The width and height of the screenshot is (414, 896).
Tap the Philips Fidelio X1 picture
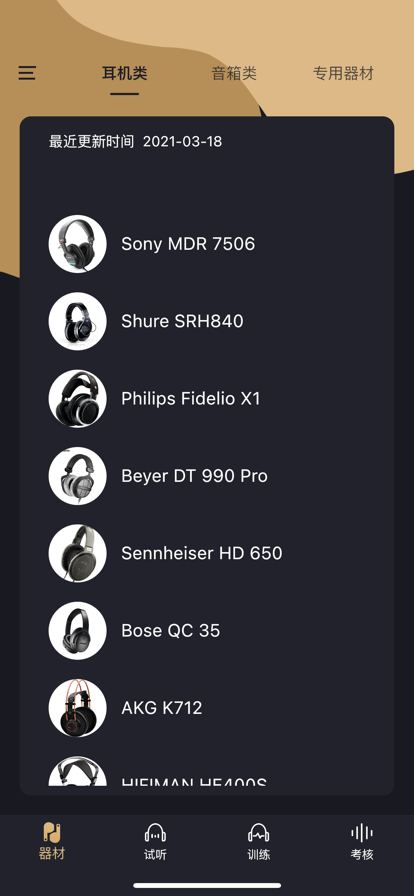[77, 398]
